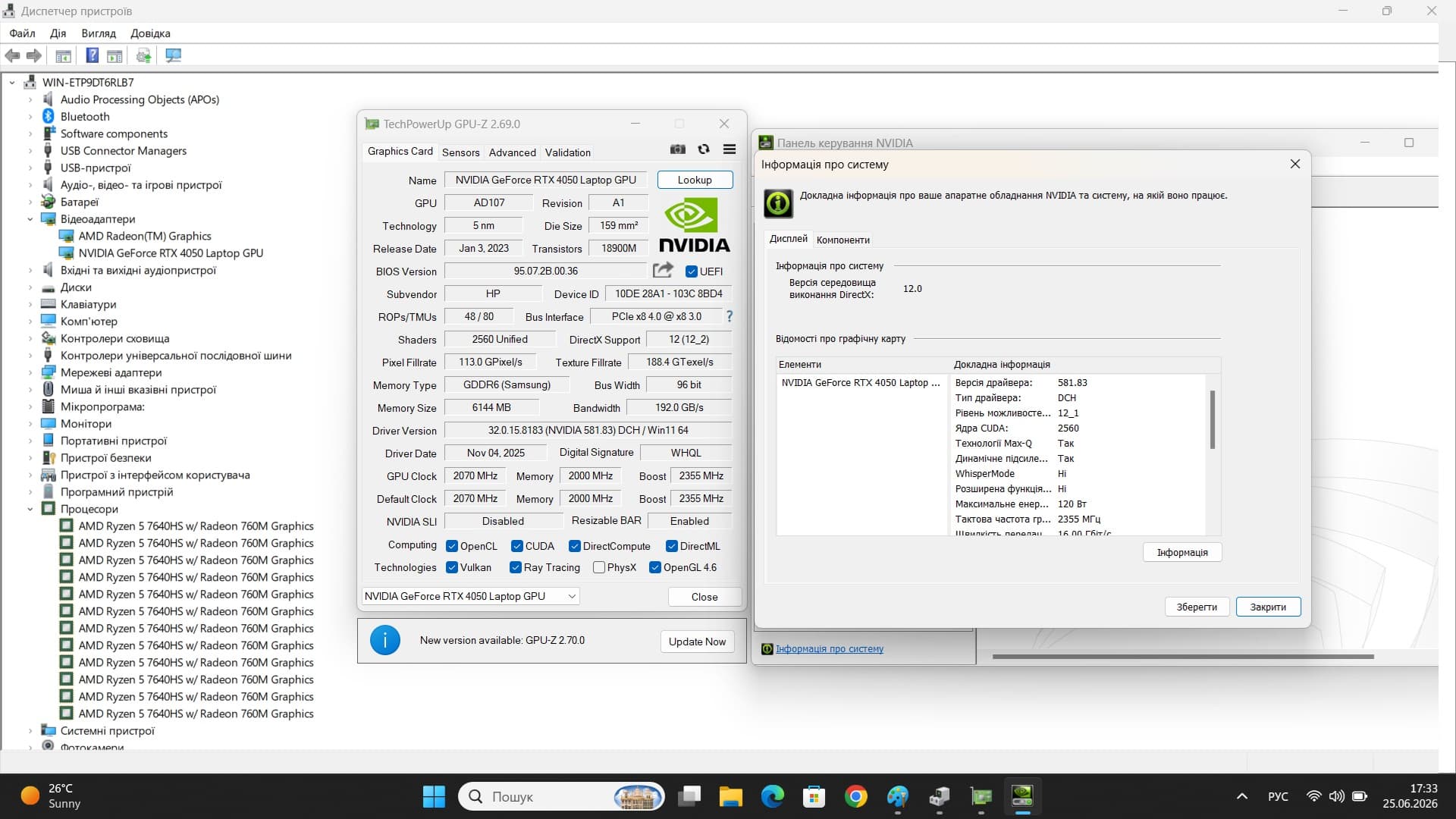Expand the Bluetooth tree node
Image resolution: width=1456 pixels, height=819 pixels.
tap(30, 117)
